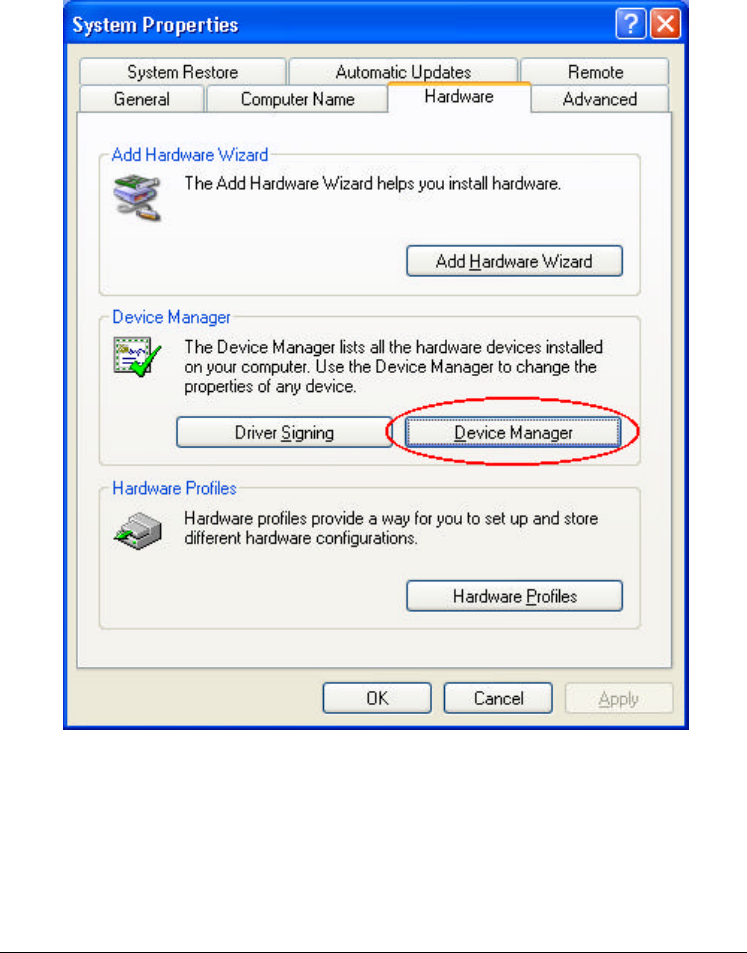The width and height of the screenshot is (747, 953).
Task: Select the Hardware tab
Action: pyautogui.click(x=459, y=97)
